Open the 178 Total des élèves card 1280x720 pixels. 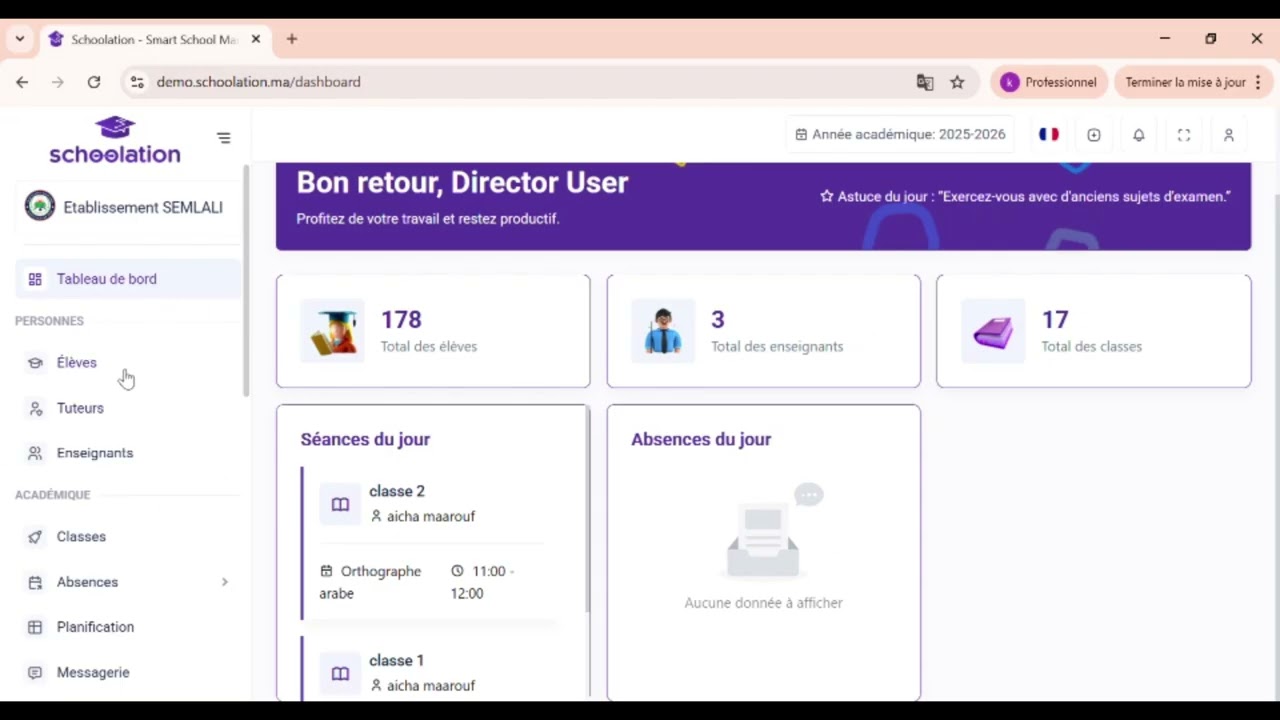tap(433, 331)
